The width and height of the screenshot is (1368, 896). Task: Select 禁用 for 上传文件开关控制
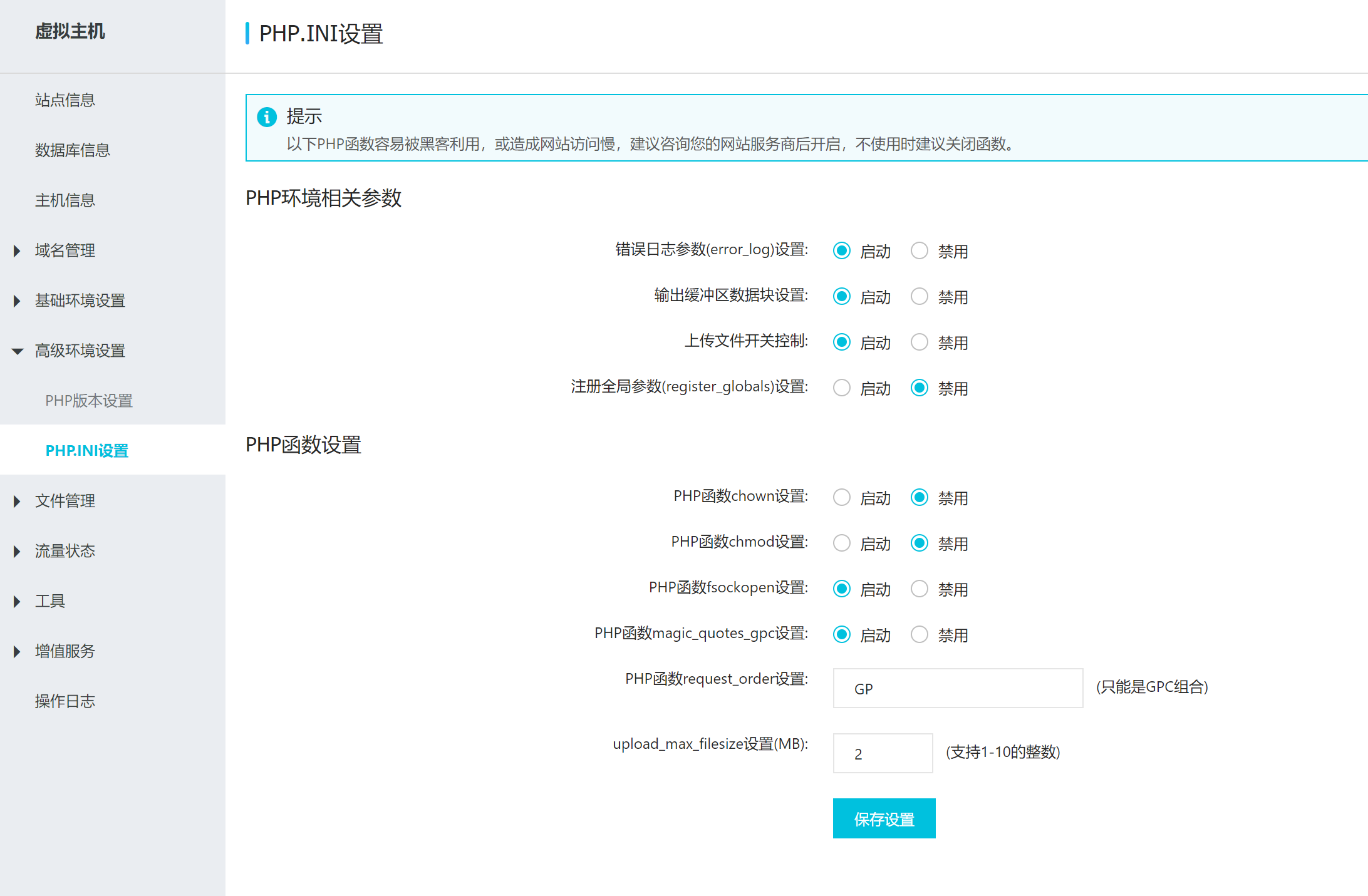[920, 342]
